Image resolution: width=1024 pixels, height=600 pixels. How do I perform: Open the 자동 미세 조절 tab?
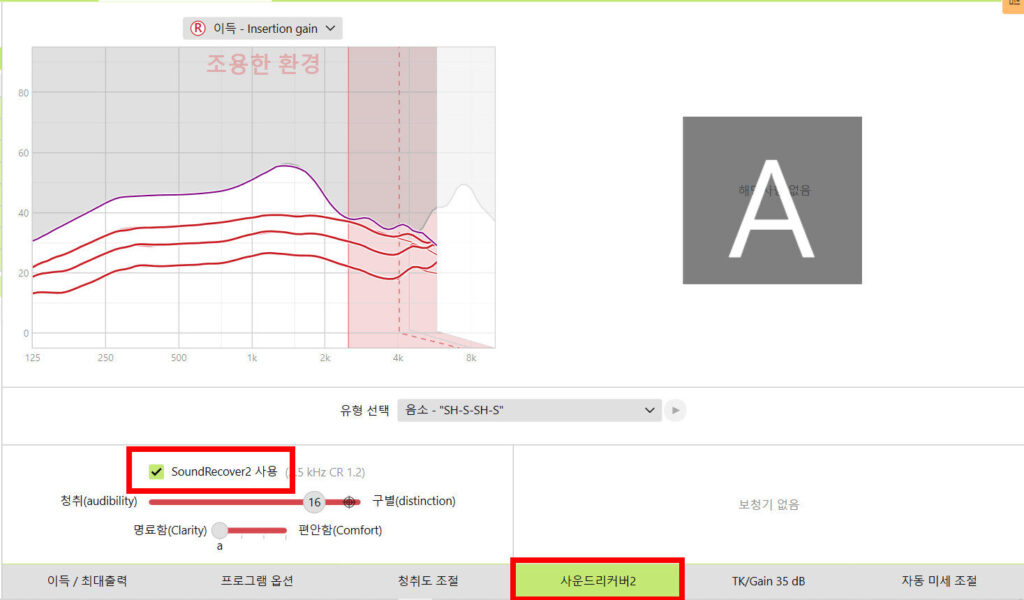tap(937, 580)
